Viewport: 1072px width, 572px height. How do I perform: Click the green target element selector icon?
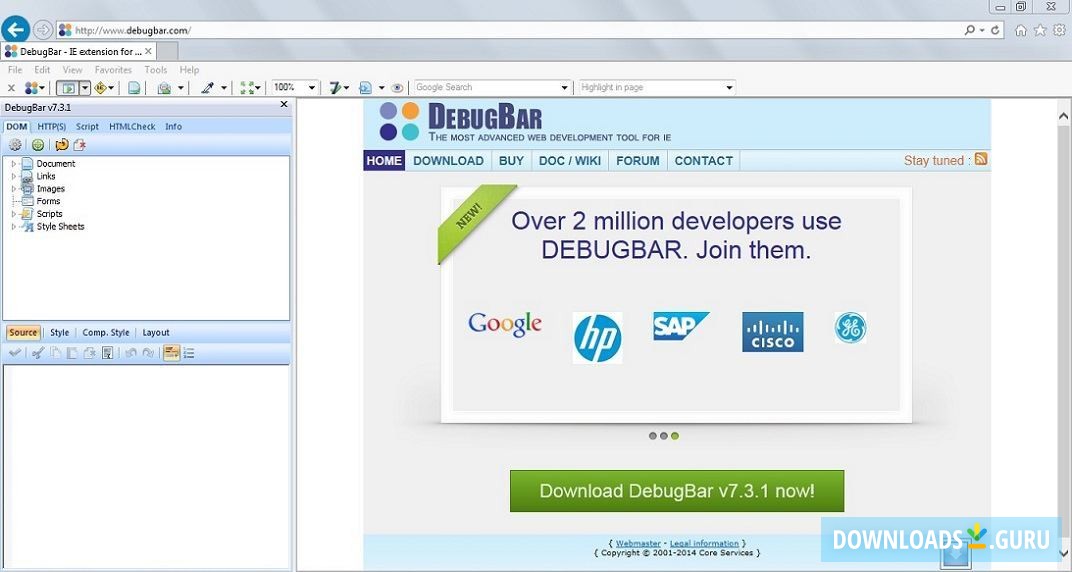click(38, 145)
